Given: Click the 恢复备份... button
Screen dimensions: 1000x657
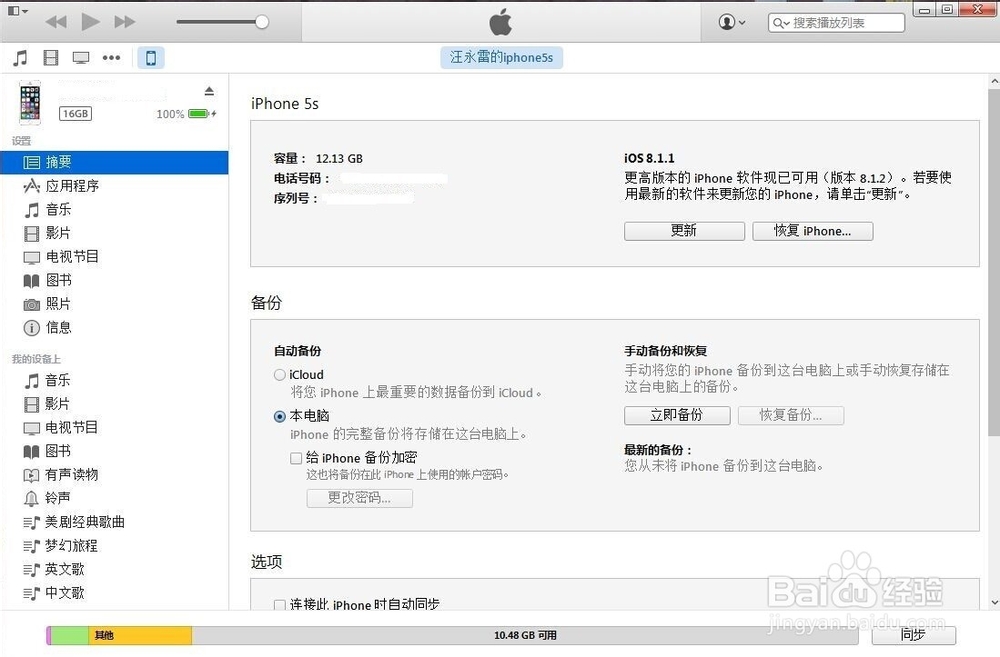Looking at the screenshot, I should (x=791, y=415).
